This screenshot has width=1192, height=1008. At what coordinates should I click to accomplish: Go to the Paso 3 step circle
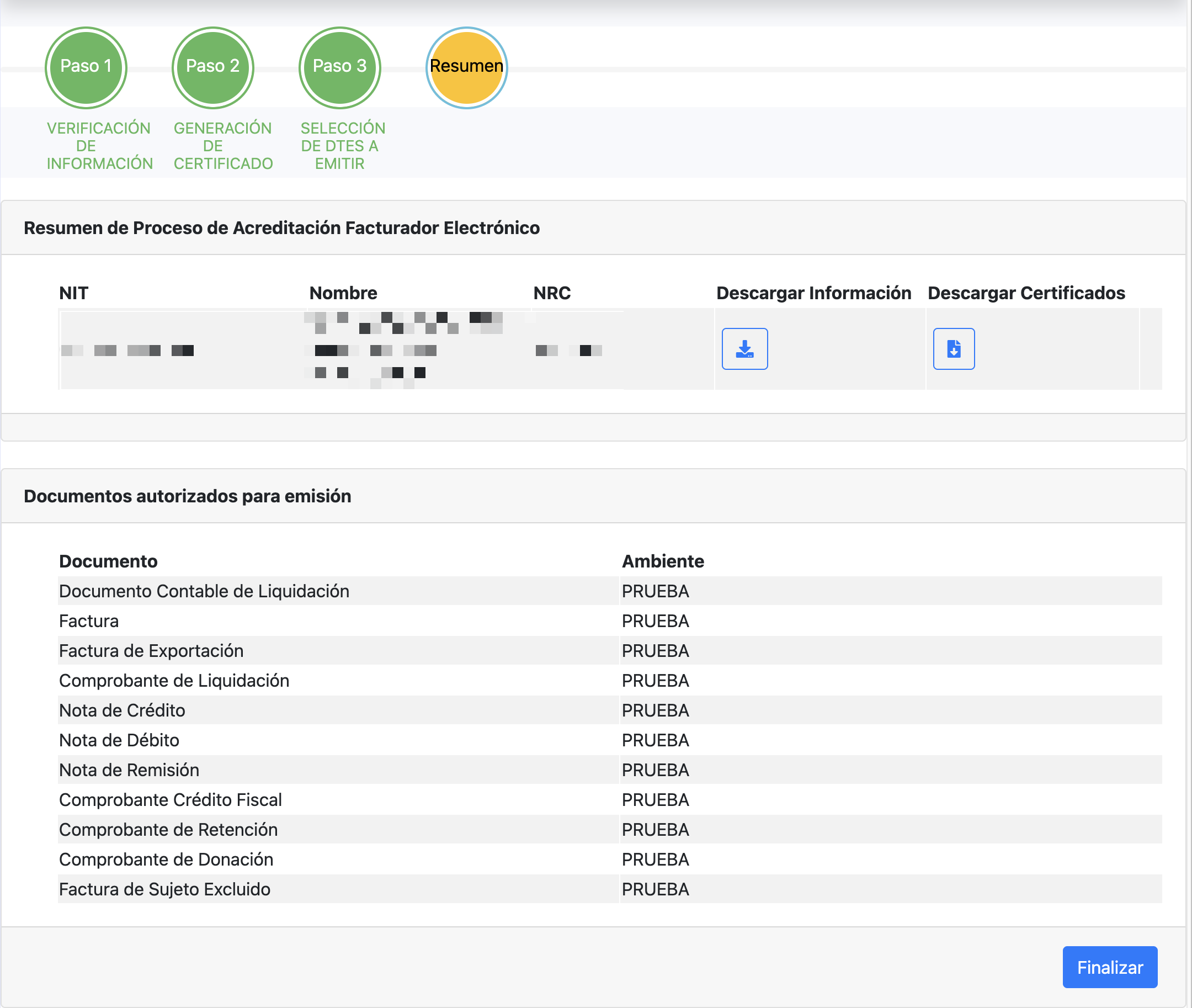pyautogui.click(x=339, y=67)
